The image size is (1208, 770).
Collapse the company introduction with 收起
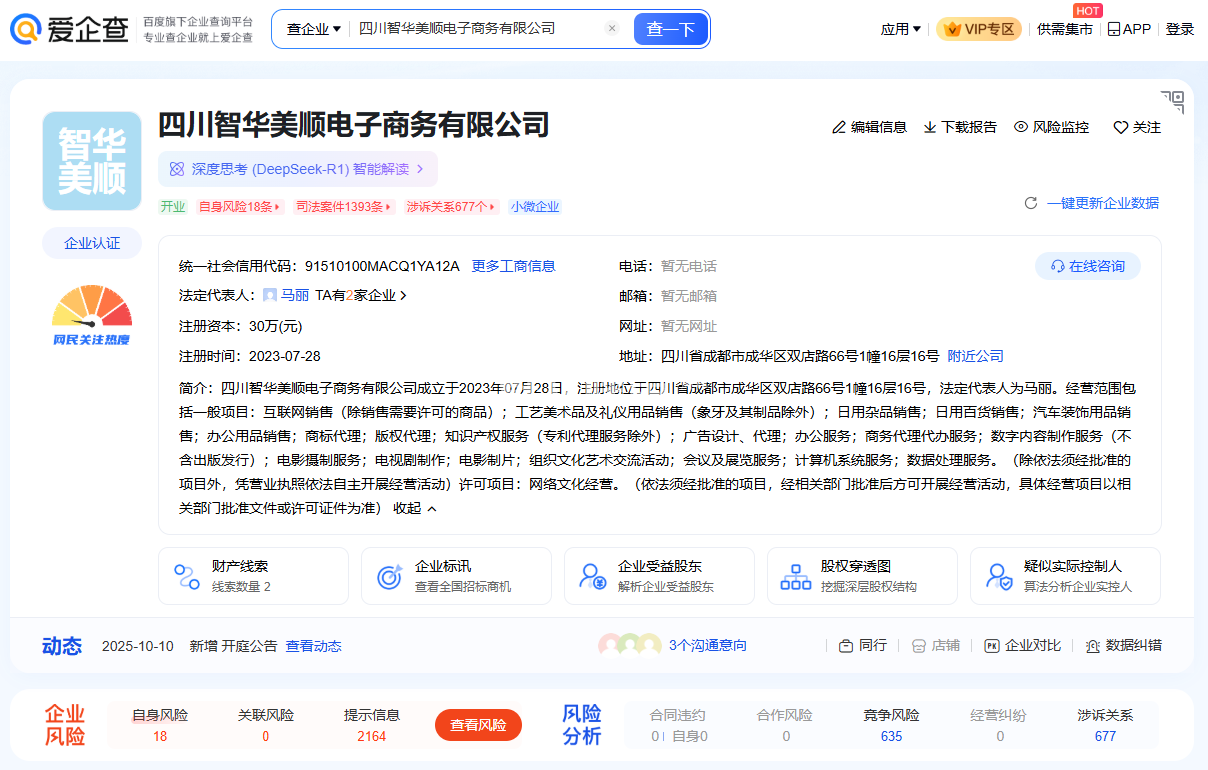(x=415, y=508)
